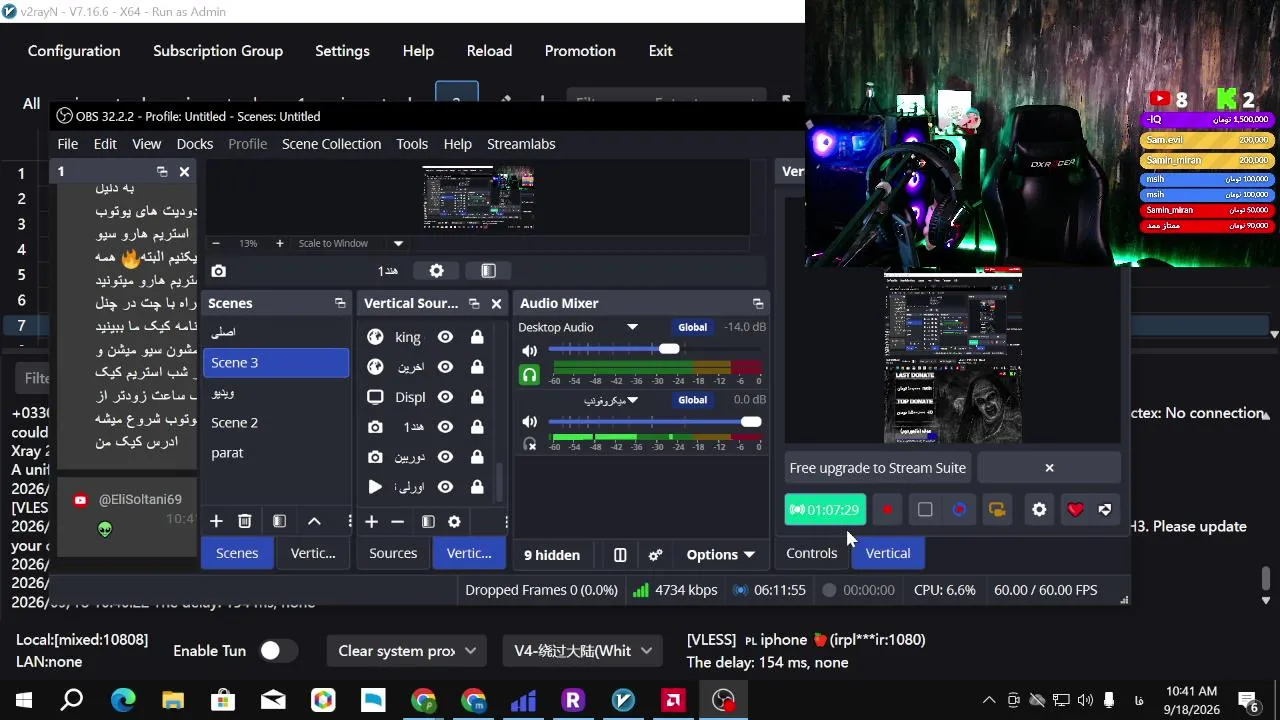Switch to the Vertical controls tab
1280x720 pixels.
tap(888, 553)
